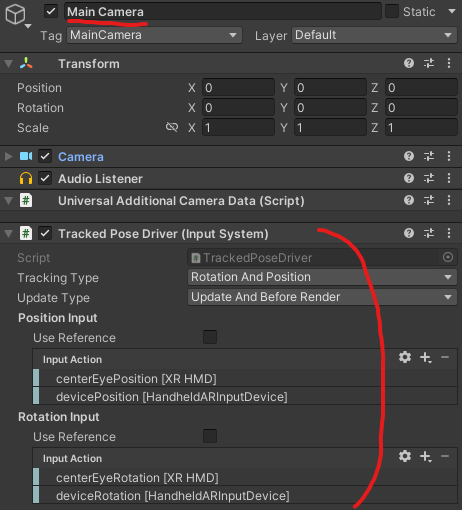Edit Scale X value field

pyautogui.click(x=238, y=128)
